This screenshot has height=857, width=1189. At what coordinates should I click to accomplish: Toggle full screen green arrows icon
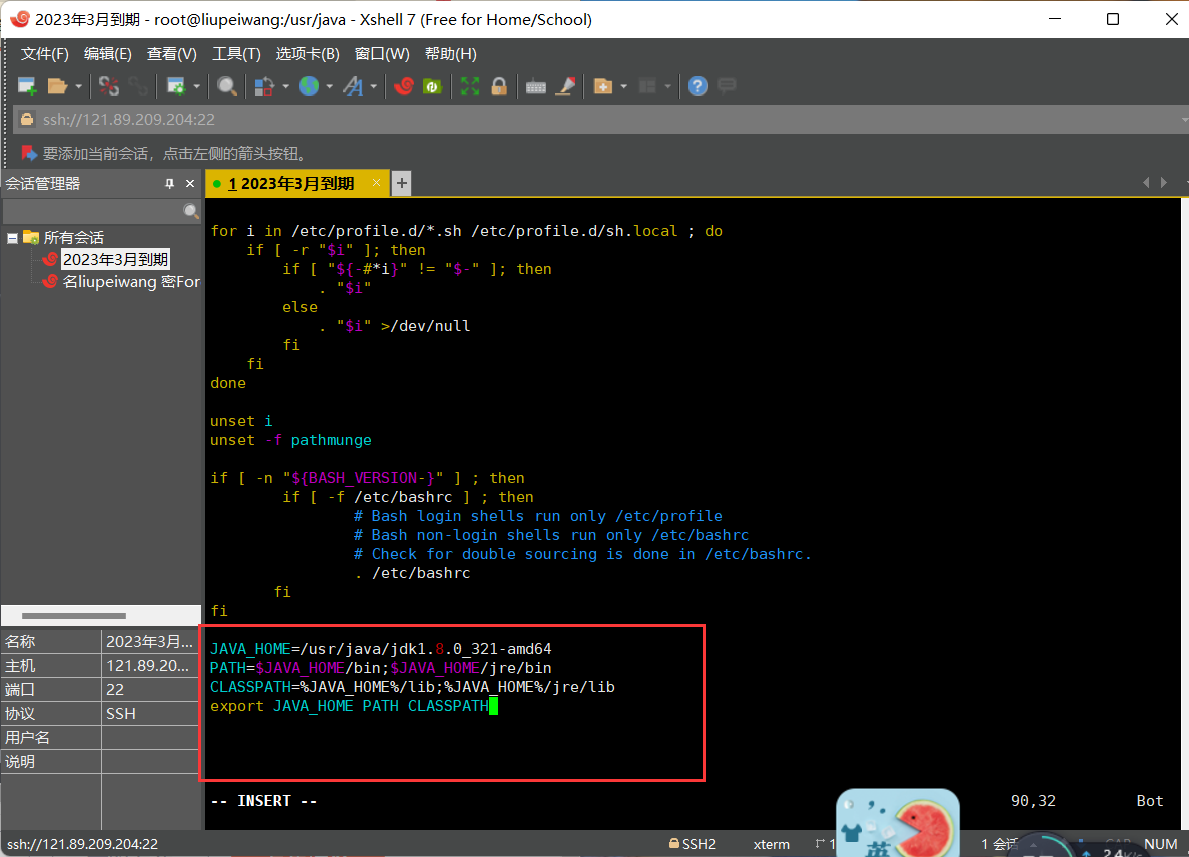pos(470,86)
